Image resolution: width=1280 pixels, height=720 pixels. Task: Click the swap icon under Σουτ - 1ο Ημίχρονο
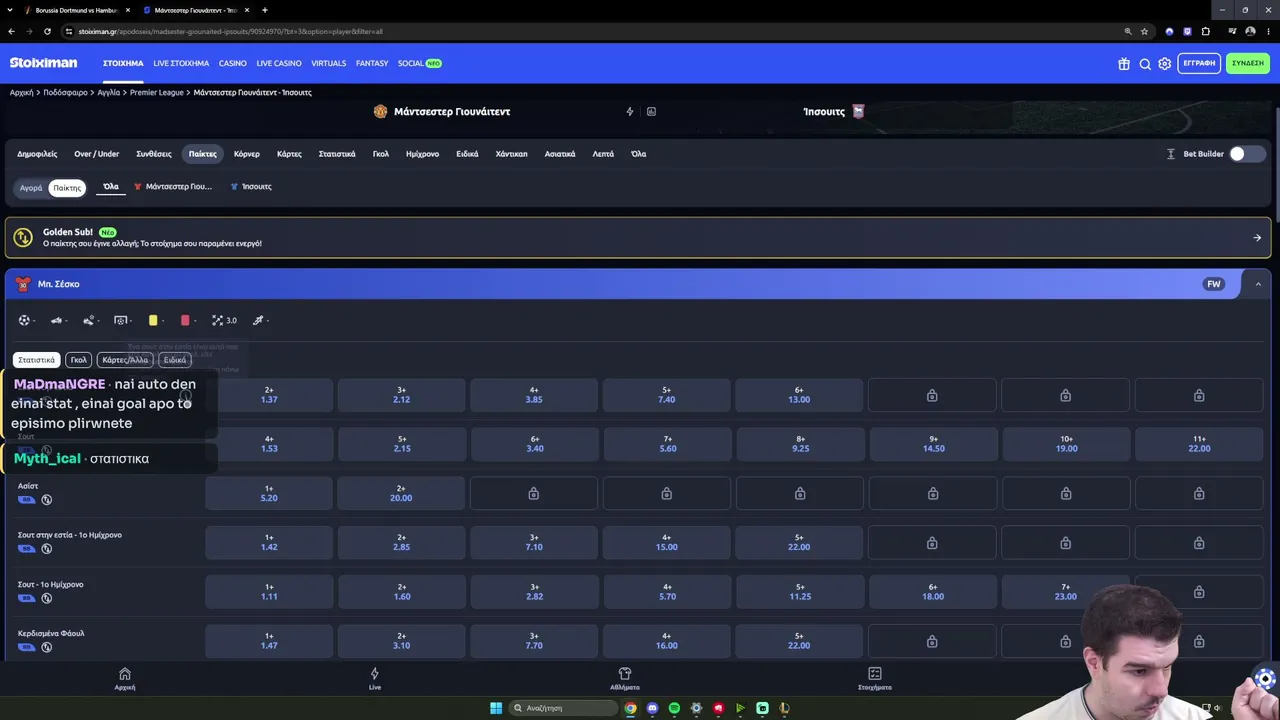[47, 598]
